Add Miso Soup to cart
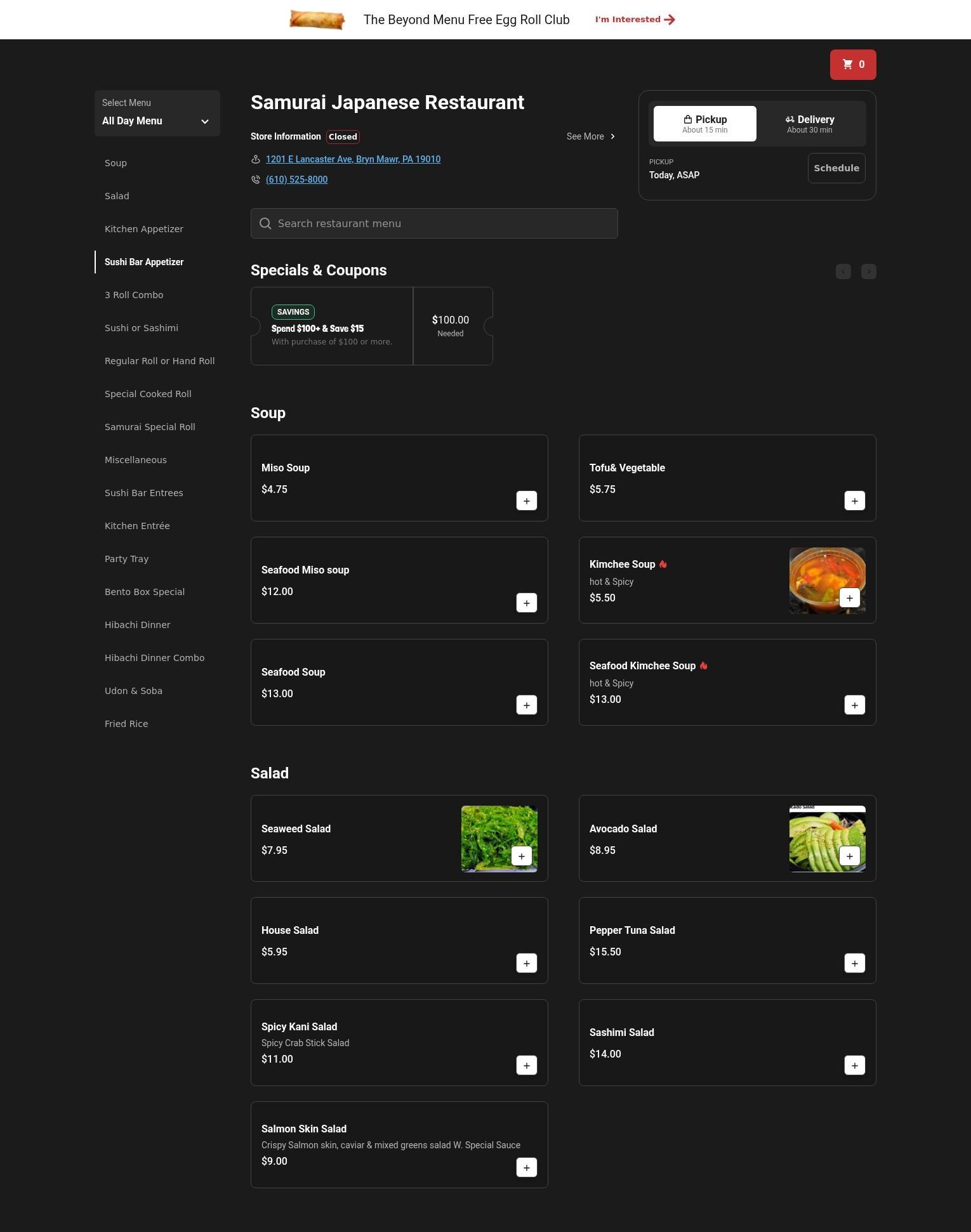Viewport: 971px width, 1232px height. tap(526, 501)
